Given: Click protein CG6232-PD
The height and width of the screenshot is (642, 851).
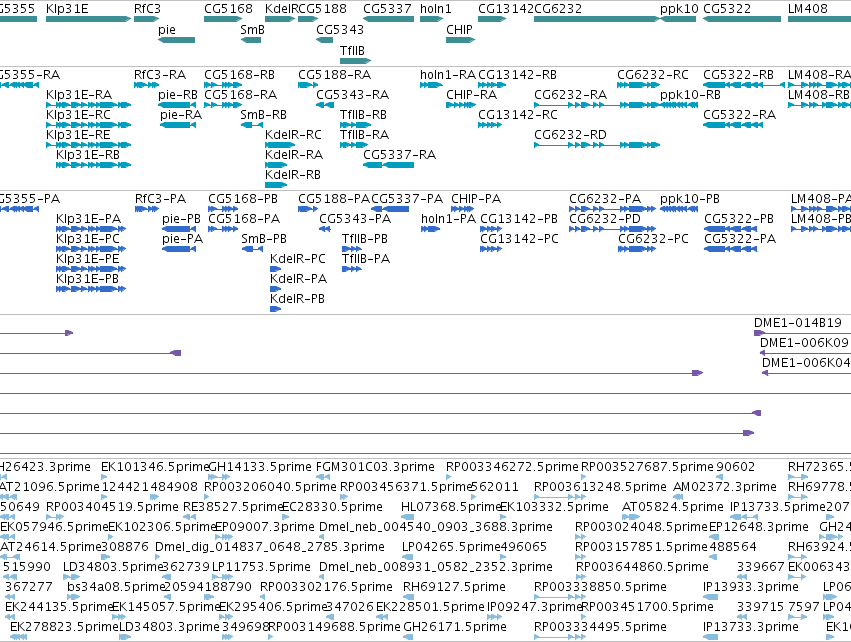Looking at the screenshot, I should coord(612,229).
